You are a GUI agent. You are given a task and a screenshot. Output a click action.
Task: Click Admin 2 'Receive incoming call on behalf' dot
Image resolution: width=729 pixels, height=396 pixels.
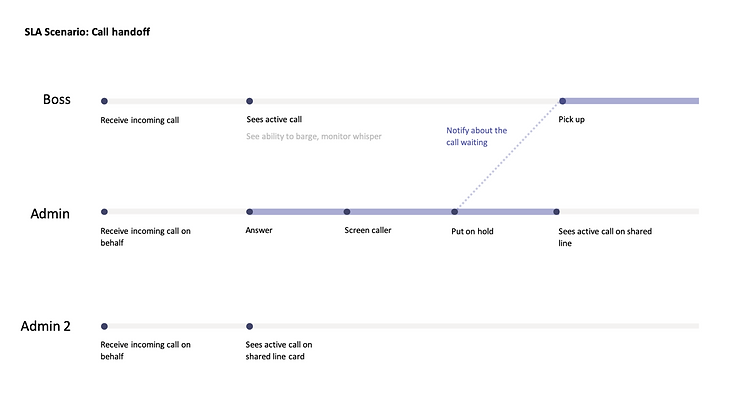click(x=104, y=326)
